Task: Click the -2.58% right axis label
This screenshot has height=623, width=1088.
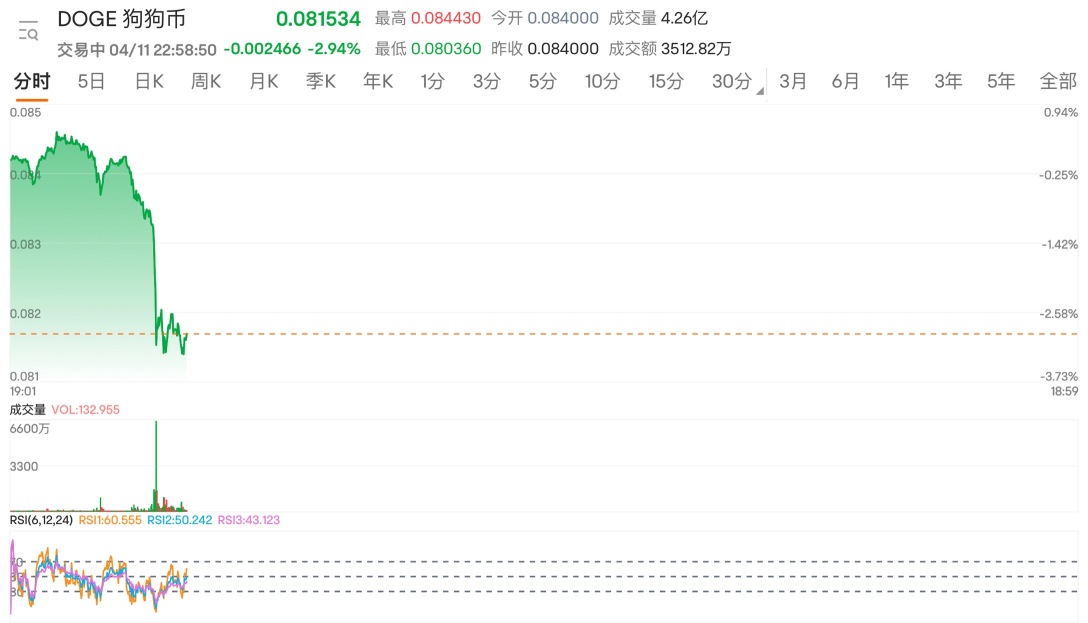Action: pos(1058,314)
